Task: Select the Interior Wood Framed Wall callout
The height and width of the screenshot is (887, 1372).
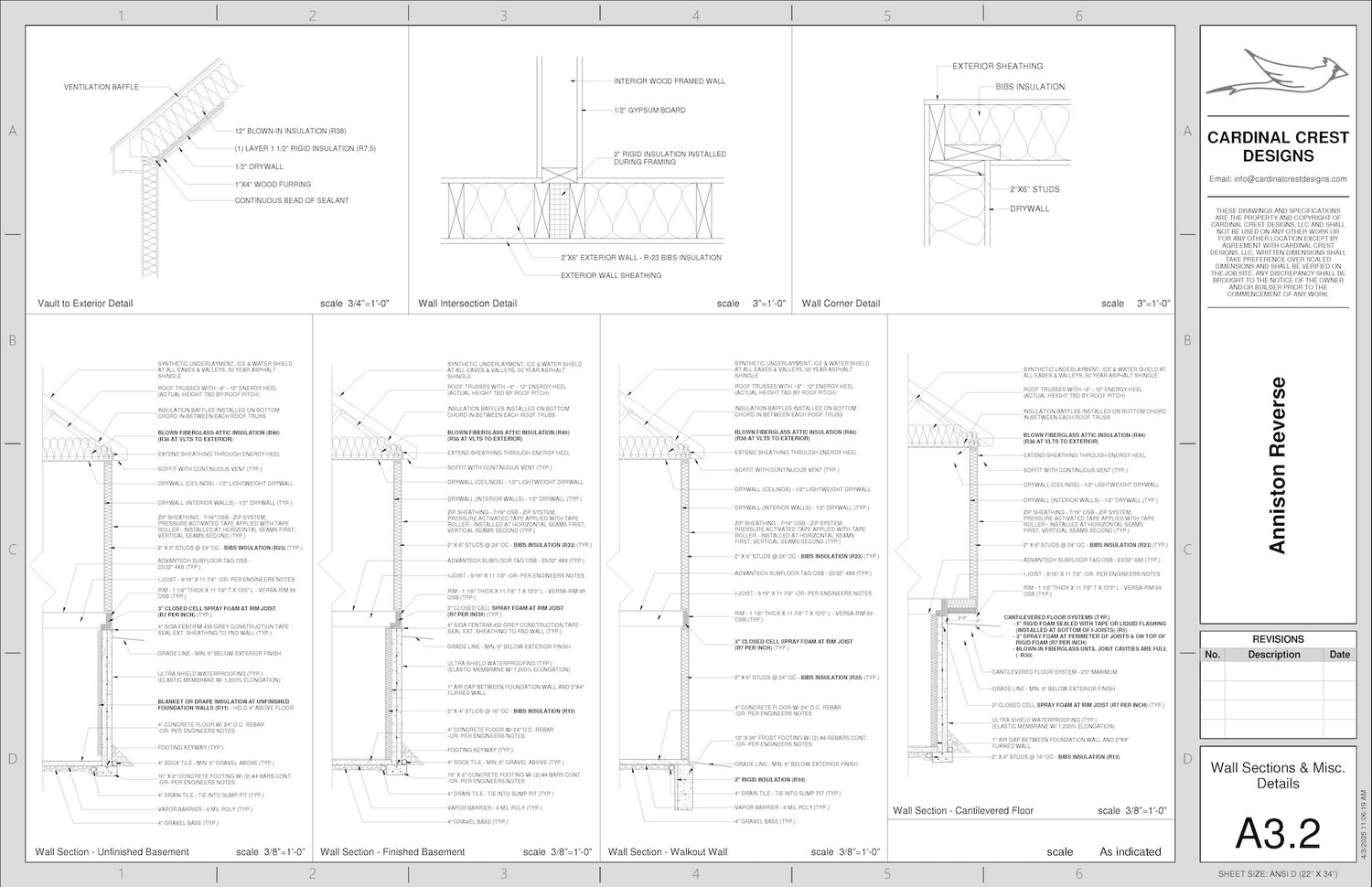Action: [x=669, y=81]
